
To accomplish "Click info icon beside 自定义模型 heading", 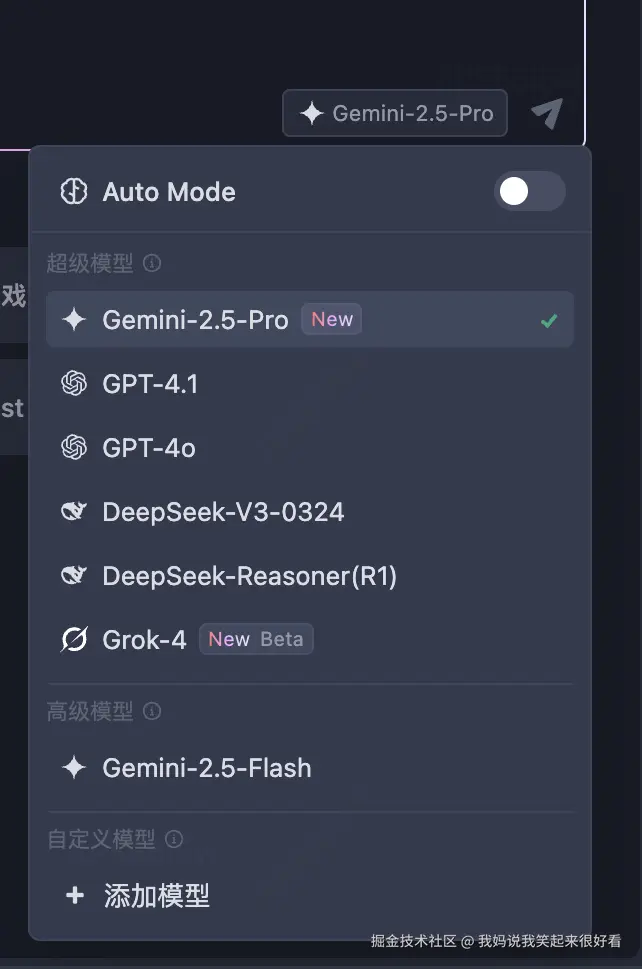I will [174, 839].
